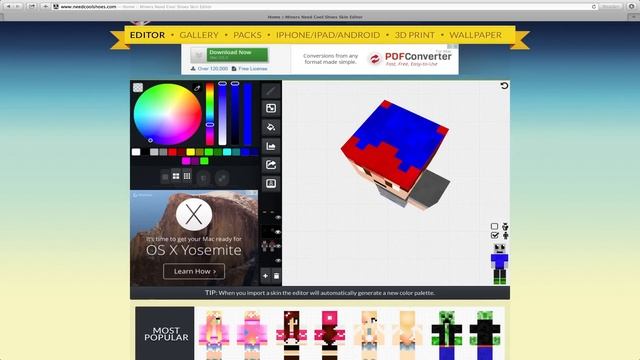Viewport: 640px width, 360px height.
Task: Delete layer with trash icon
Action: [276, 276]
